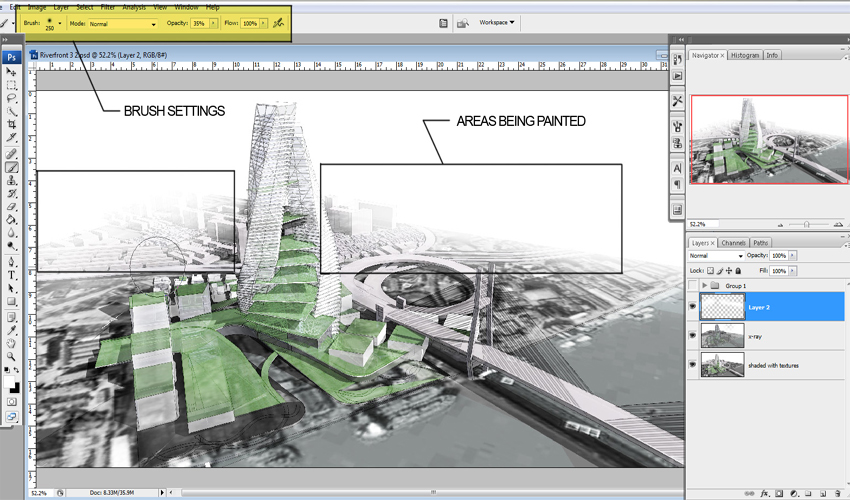Adjust the Navigator zoom slider
The width and height of the screenshot is (850, 500).
[807, 224]
